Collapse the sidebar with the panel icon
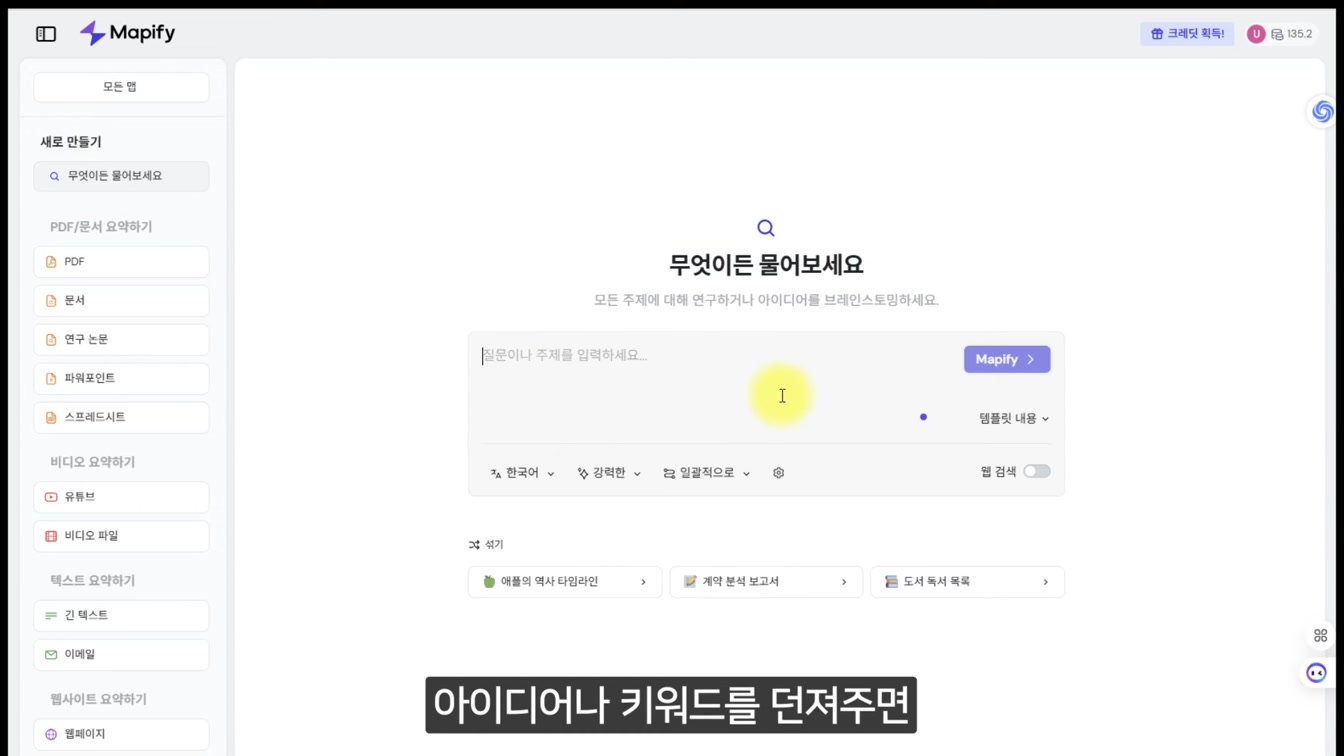This screenshot has height=756, width=1344. (46, 34)
